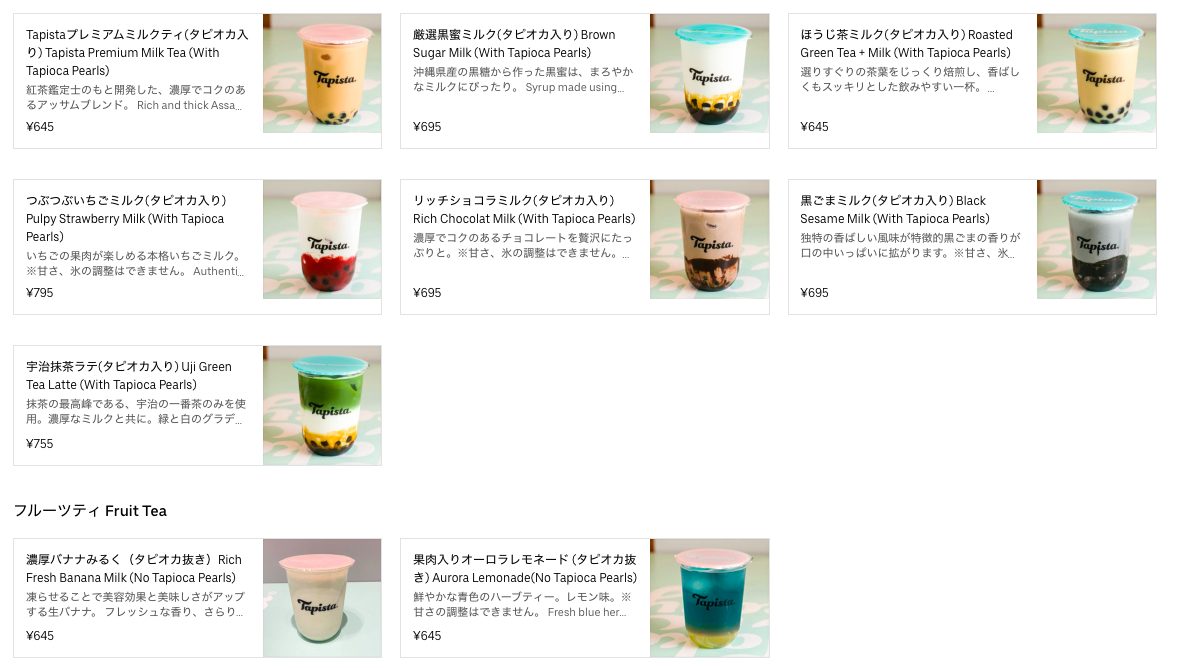Open the Rich Fresh Banana Milk image
1178x668 pixels.
[x=322, y=598]
